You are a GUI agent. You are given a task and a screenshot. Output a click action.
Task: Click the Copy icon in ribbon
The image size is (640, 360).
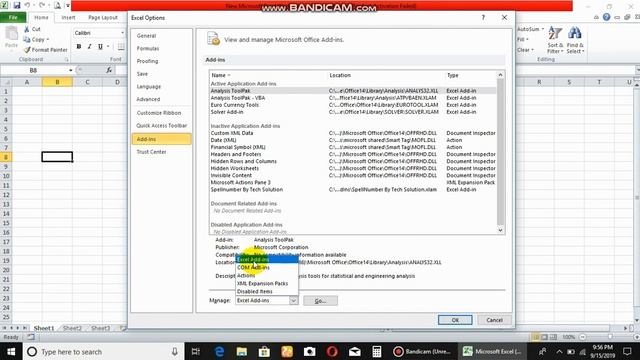[27, 40]
